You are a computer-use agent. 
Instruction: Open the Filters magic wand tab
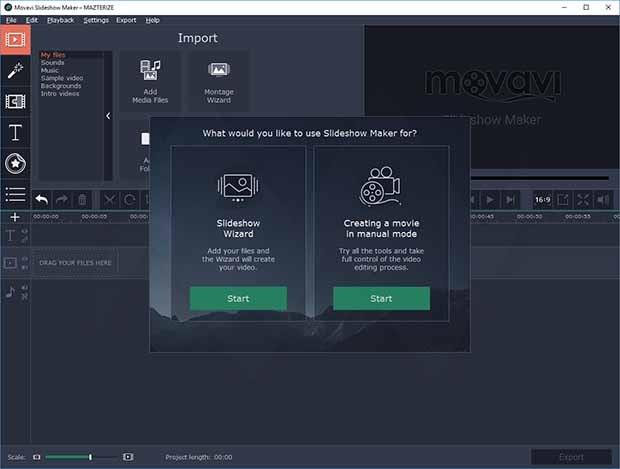pyautogui.click(x=15, y=70)
